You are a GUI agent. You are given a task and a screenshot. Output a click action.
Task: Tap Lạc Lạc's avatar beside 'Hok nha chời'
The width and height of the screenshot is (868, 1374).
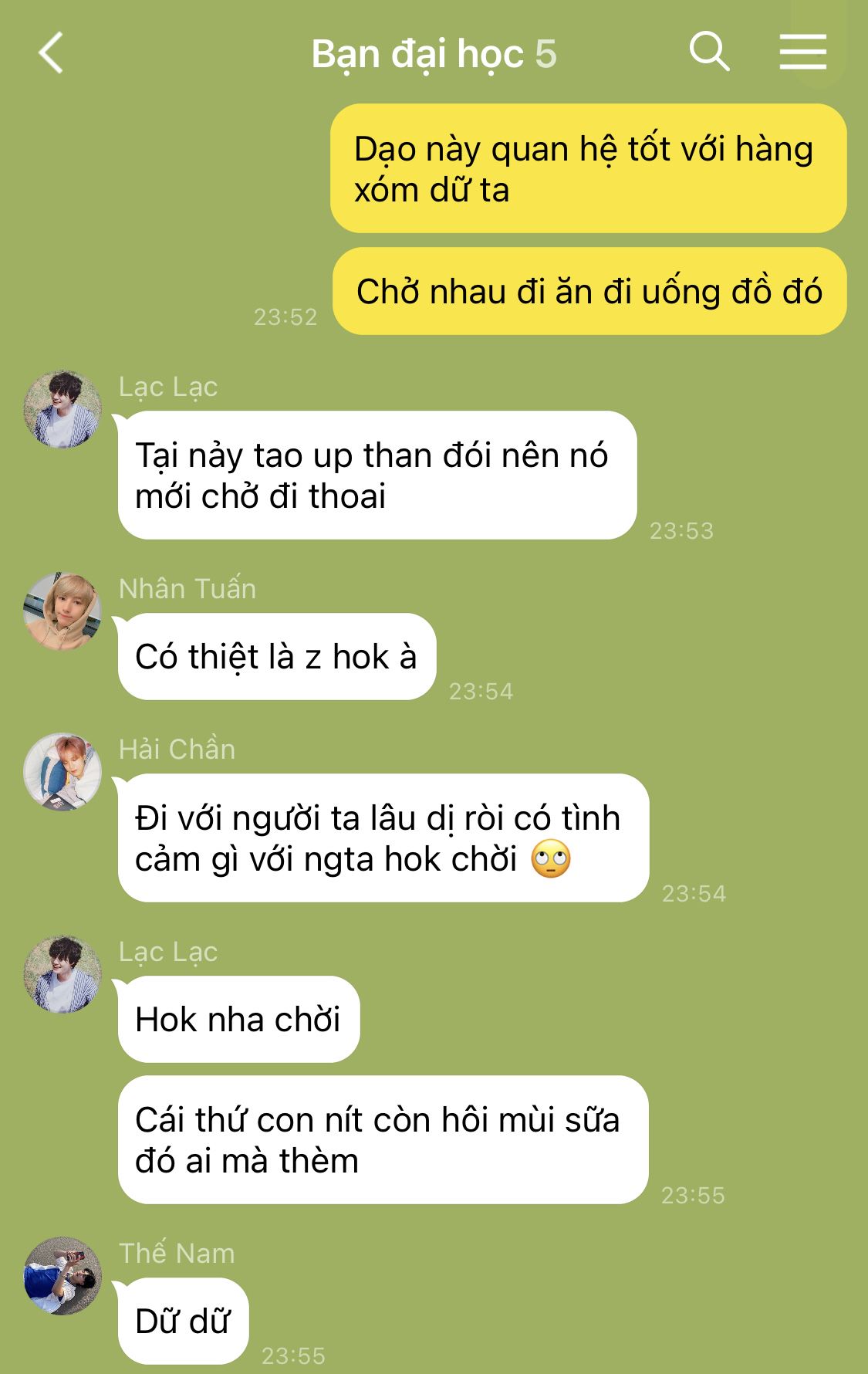click(62, 973)
